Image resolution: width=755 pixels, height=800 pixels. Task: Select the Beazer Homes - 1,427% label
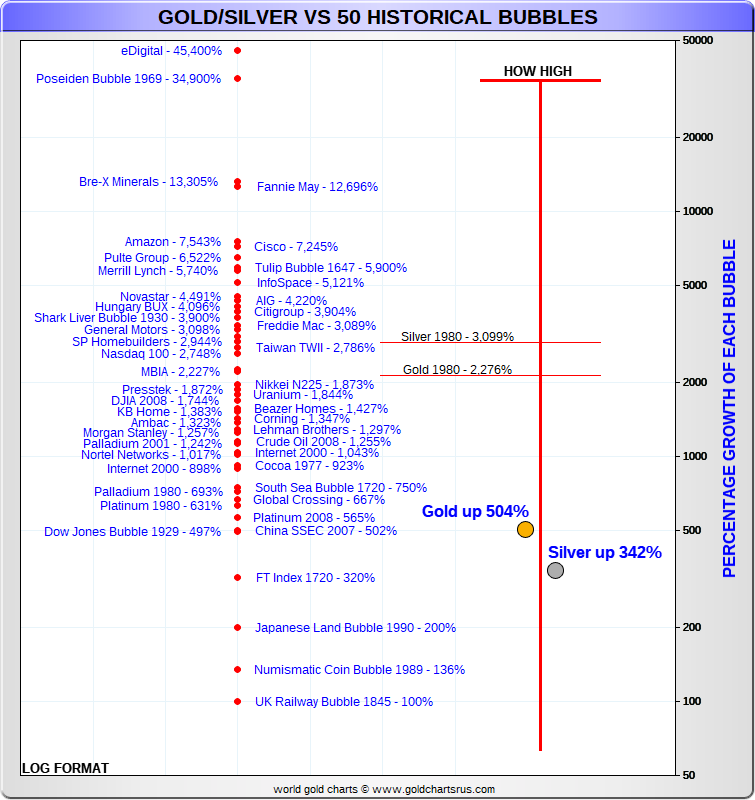tap(321, 409)
